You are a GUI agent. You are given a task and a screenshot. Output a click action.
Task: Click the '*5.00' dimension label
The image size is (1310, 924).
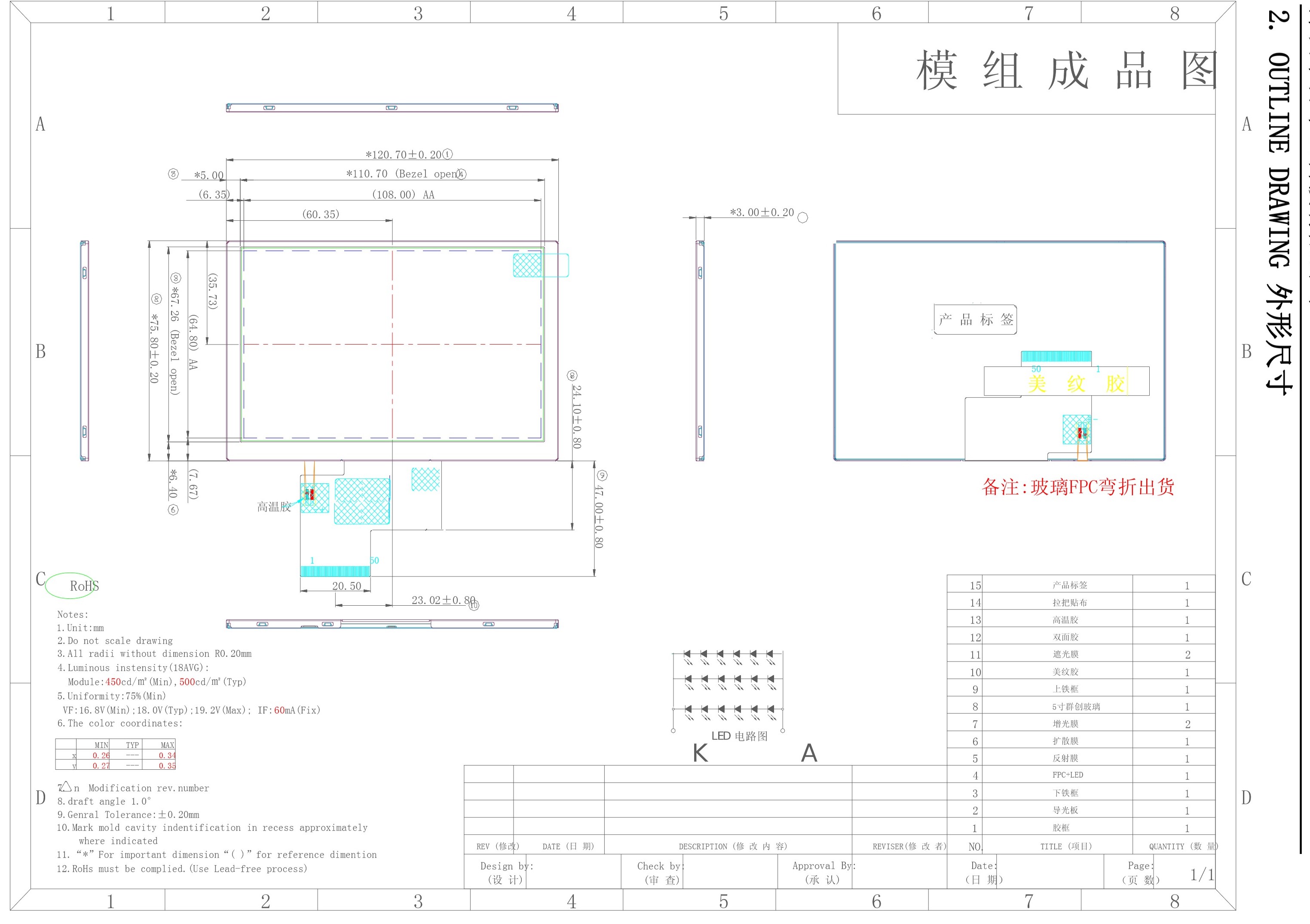[209, 176]
